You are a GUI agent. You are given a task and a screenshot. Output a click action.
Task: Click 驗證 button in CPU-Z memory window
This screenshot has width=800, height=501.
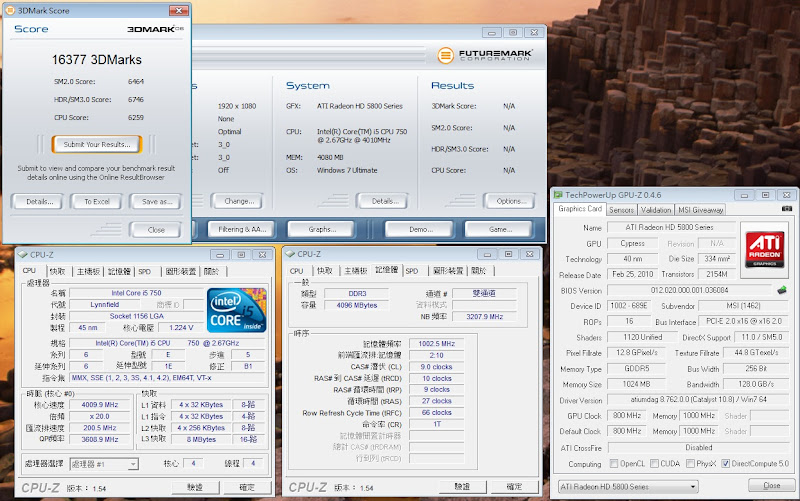[x=463, y=487]
